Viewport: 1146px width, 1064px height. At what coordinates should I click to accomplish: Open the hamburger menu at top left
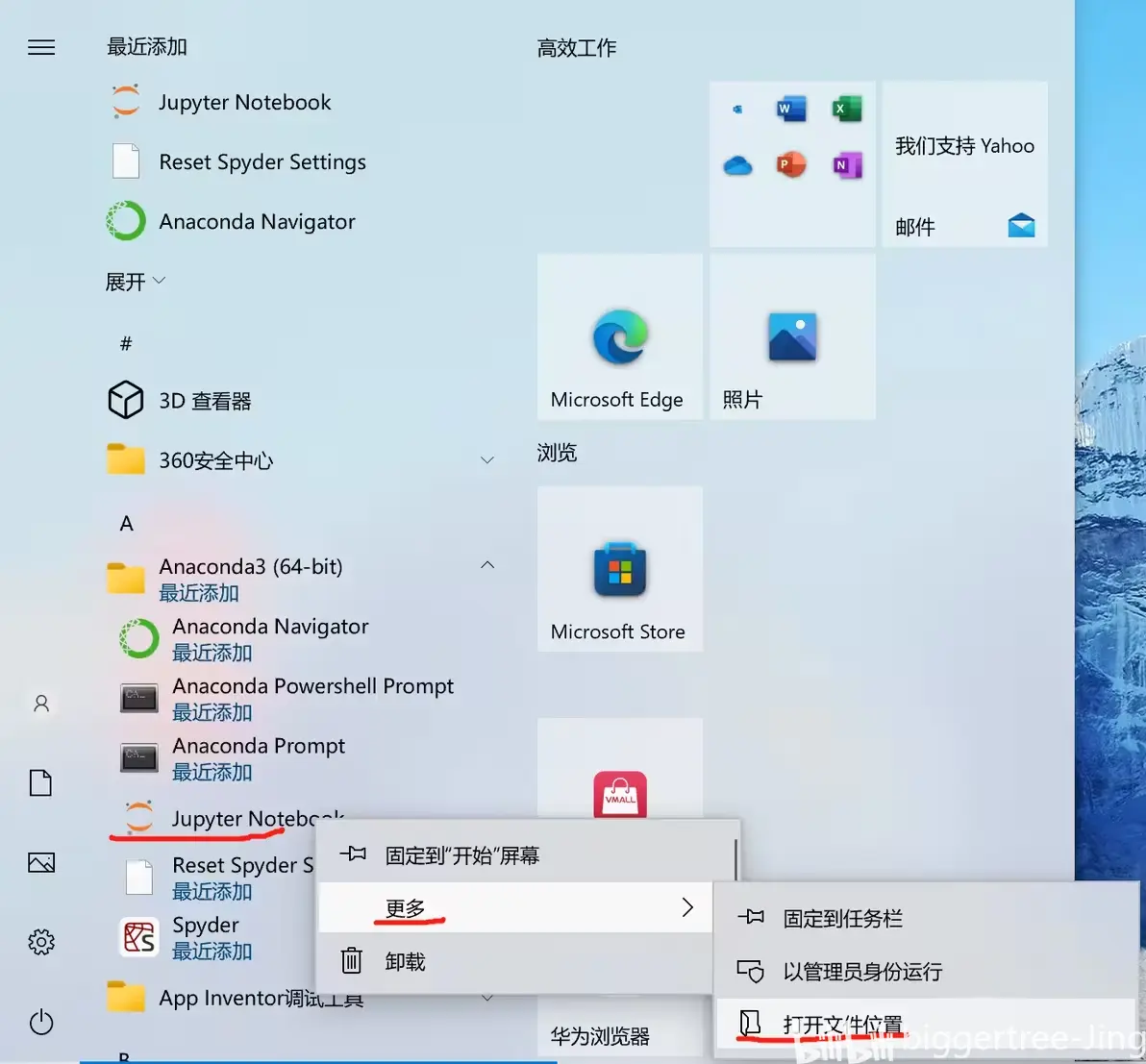click(x=41, y=47)
